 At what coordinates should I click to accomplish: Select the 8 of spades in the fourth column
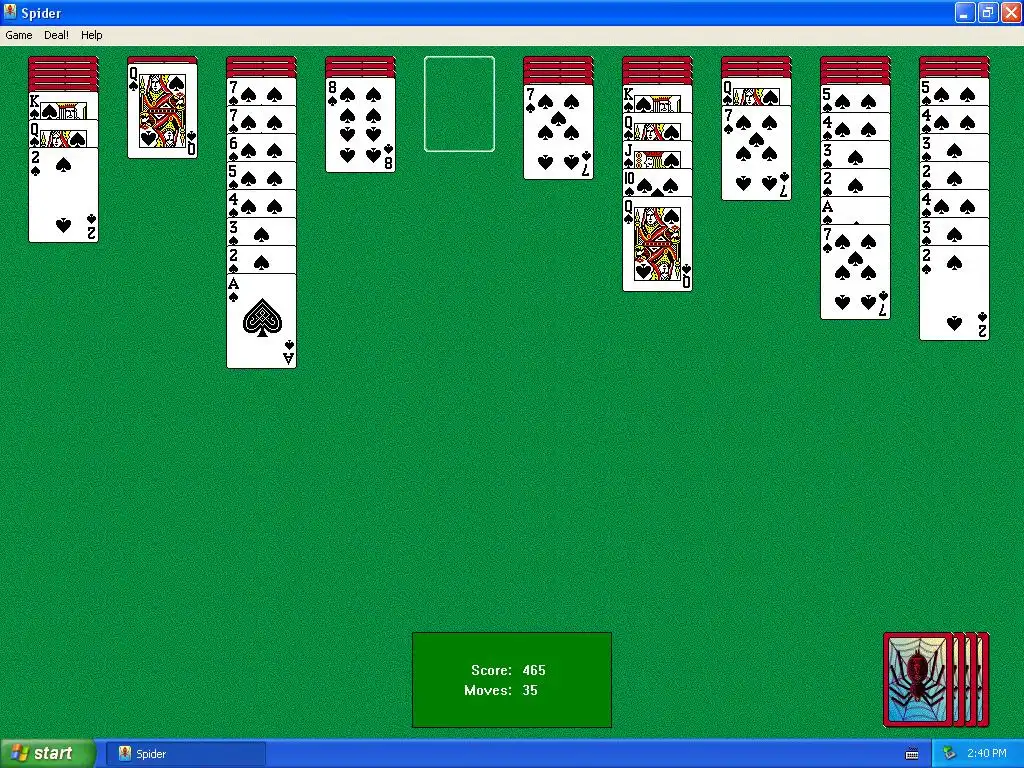(360, 125)
